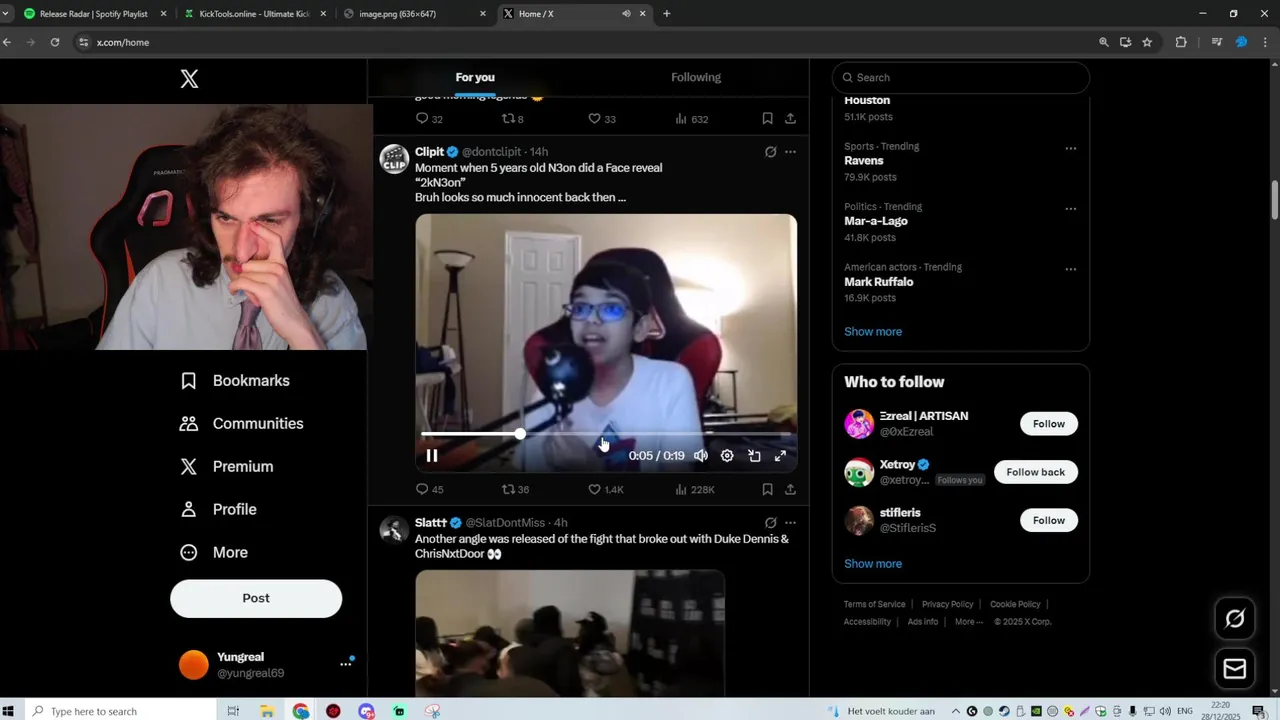Open Clipit profile avatar
The width and height of the screenshot is (1280, 720).
394,159
